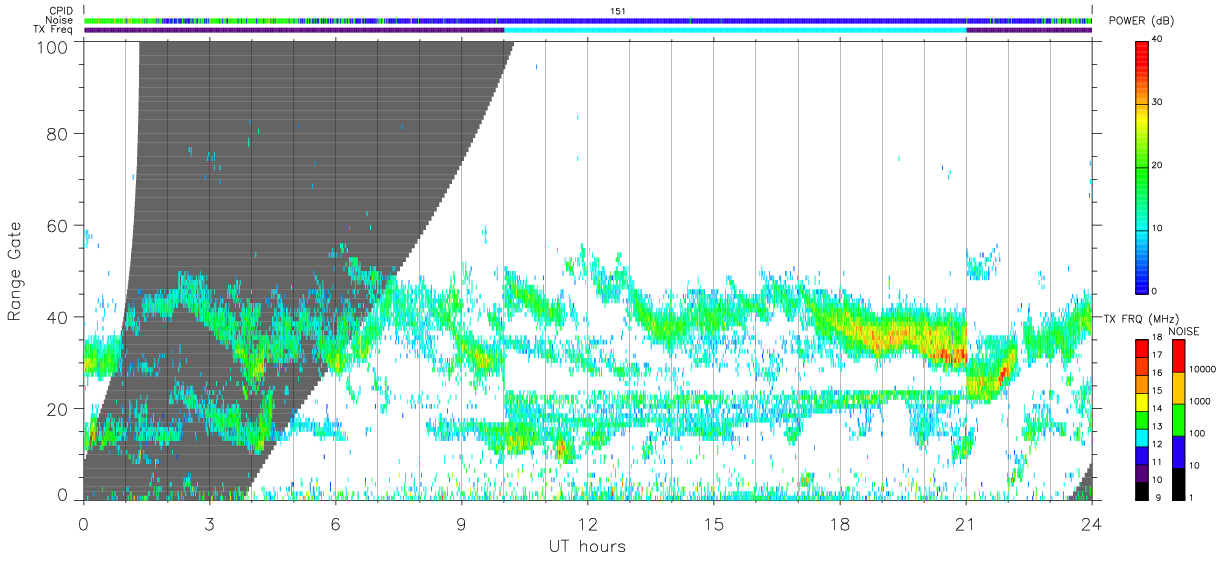Image resolution: width=1228 pixels, height=567 pixels.
Task: Click the 20 tick on Range Gate axis
Action: pos(57,409)
